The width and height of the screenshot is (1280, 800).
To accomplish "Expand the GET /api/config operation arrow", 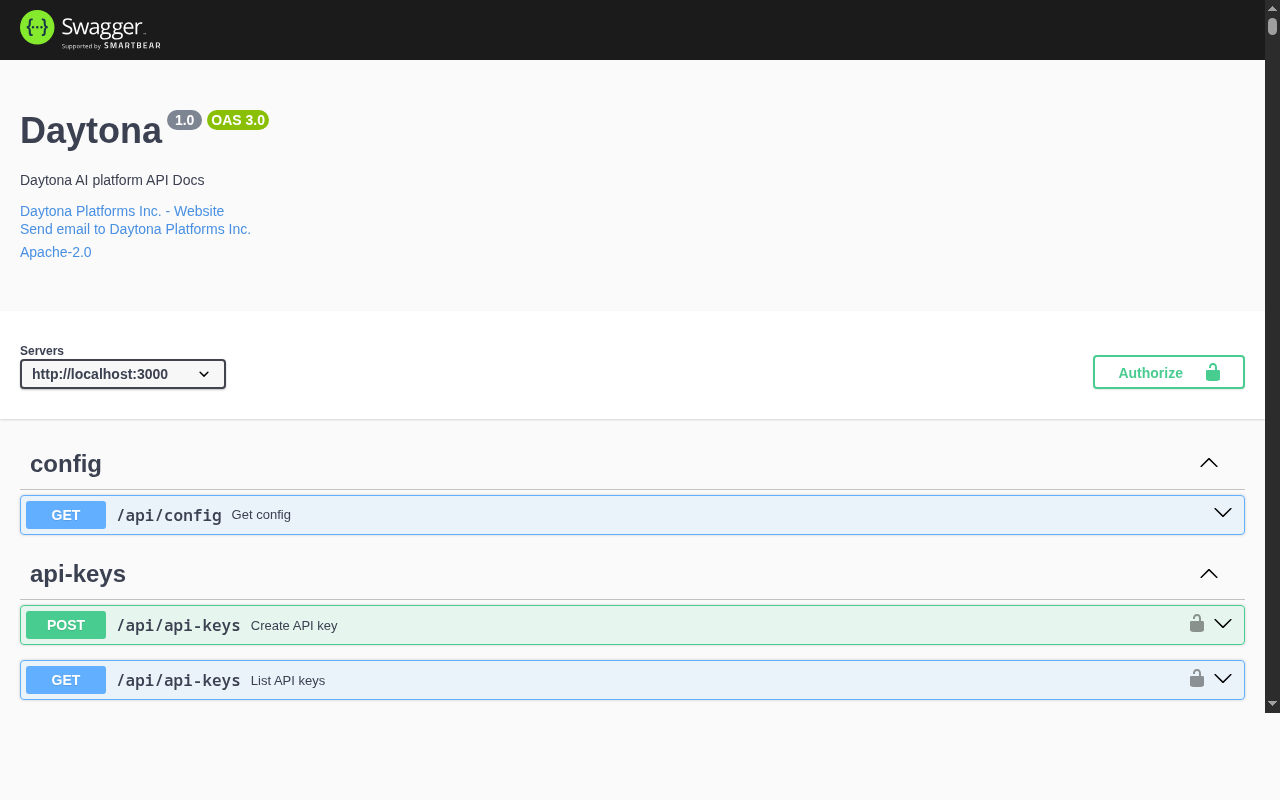I will (x=1223, y=513).
